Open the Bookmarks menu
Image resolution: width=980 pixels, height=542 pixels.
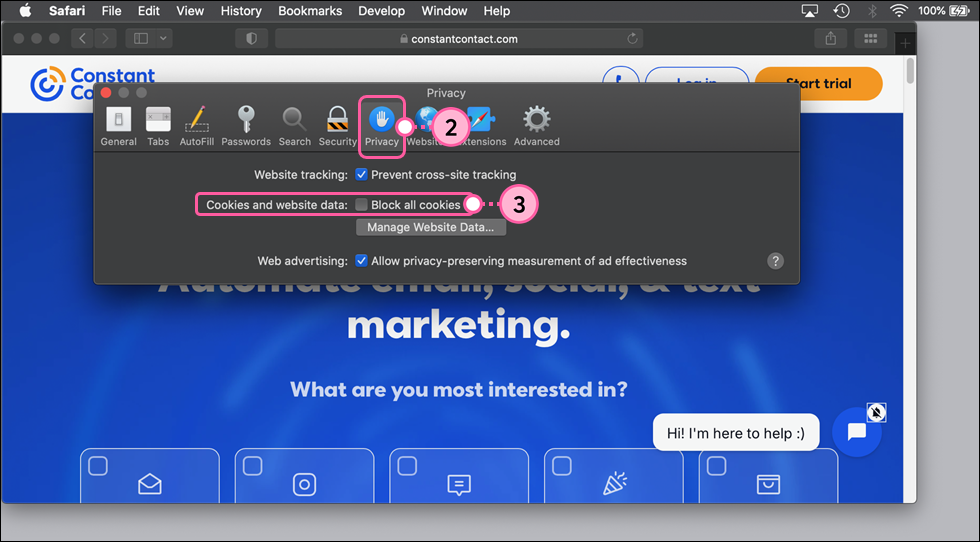click(310, 11)
